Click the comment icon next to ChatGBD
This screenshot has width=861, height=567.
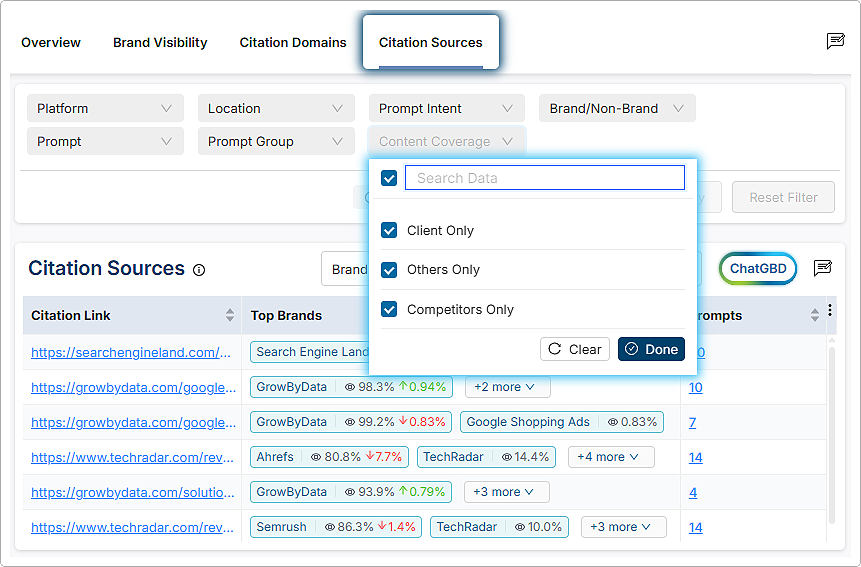[x=822, y=268]
